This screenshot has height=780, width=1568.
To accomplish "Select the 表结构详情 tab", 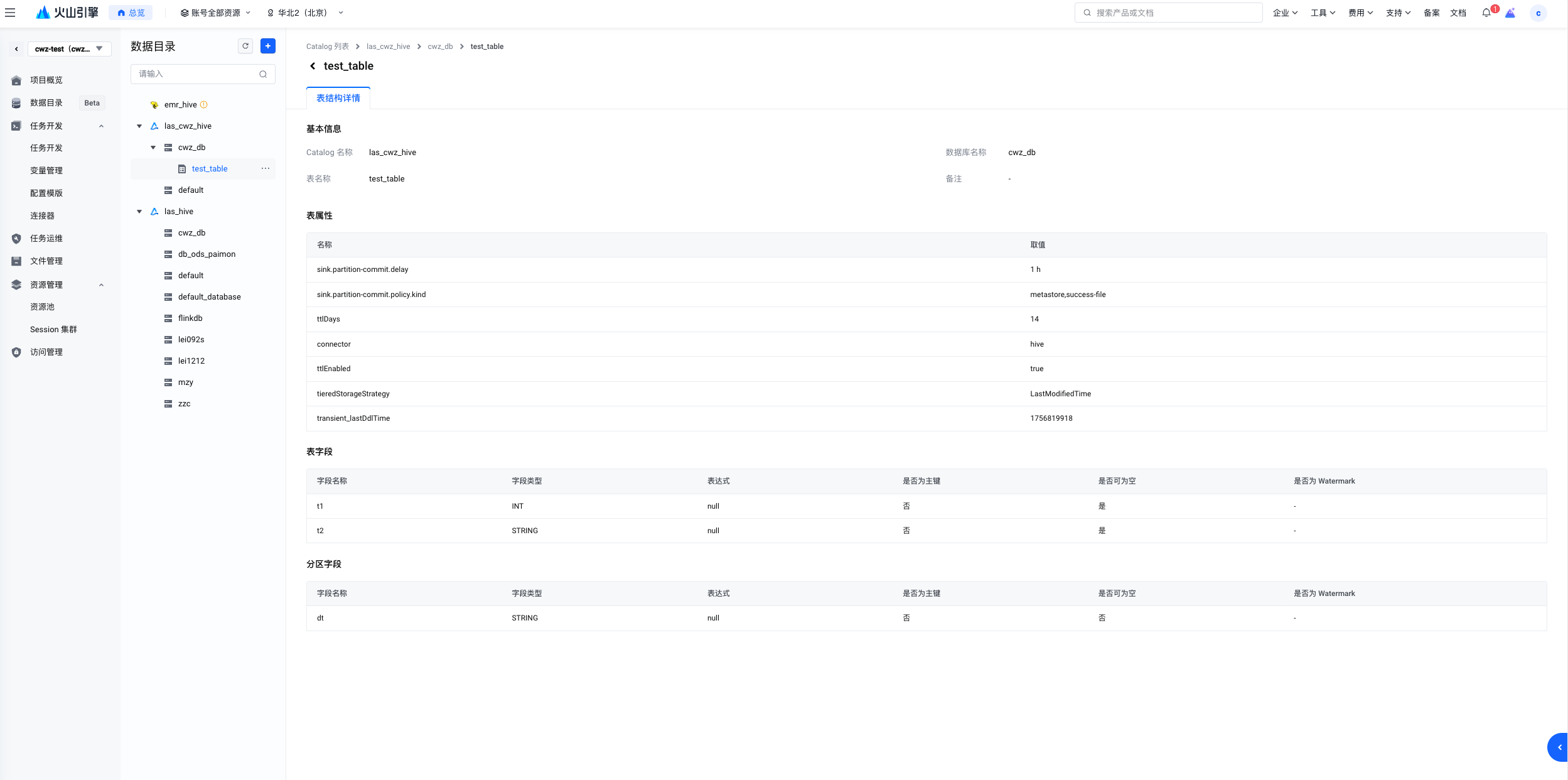I will point(338,98).
